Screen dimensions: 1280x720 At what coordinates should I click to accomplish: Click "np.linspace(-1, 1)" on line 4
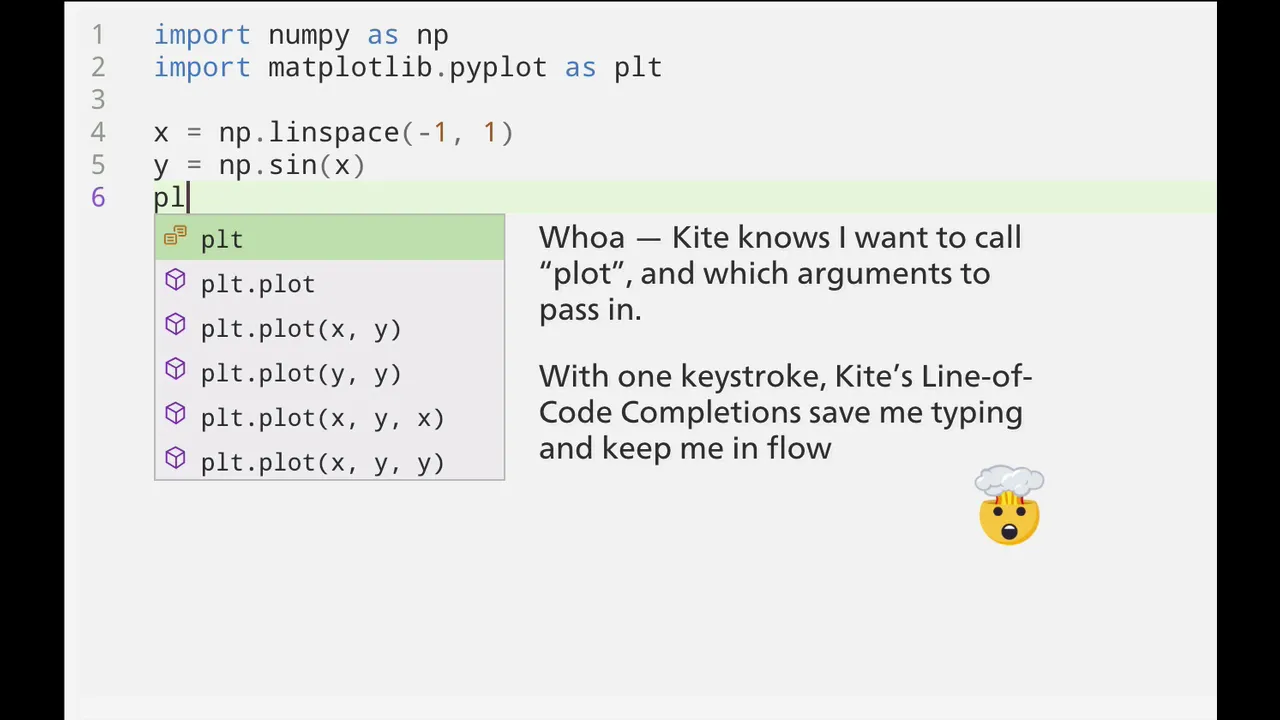[x=366, y=132]
